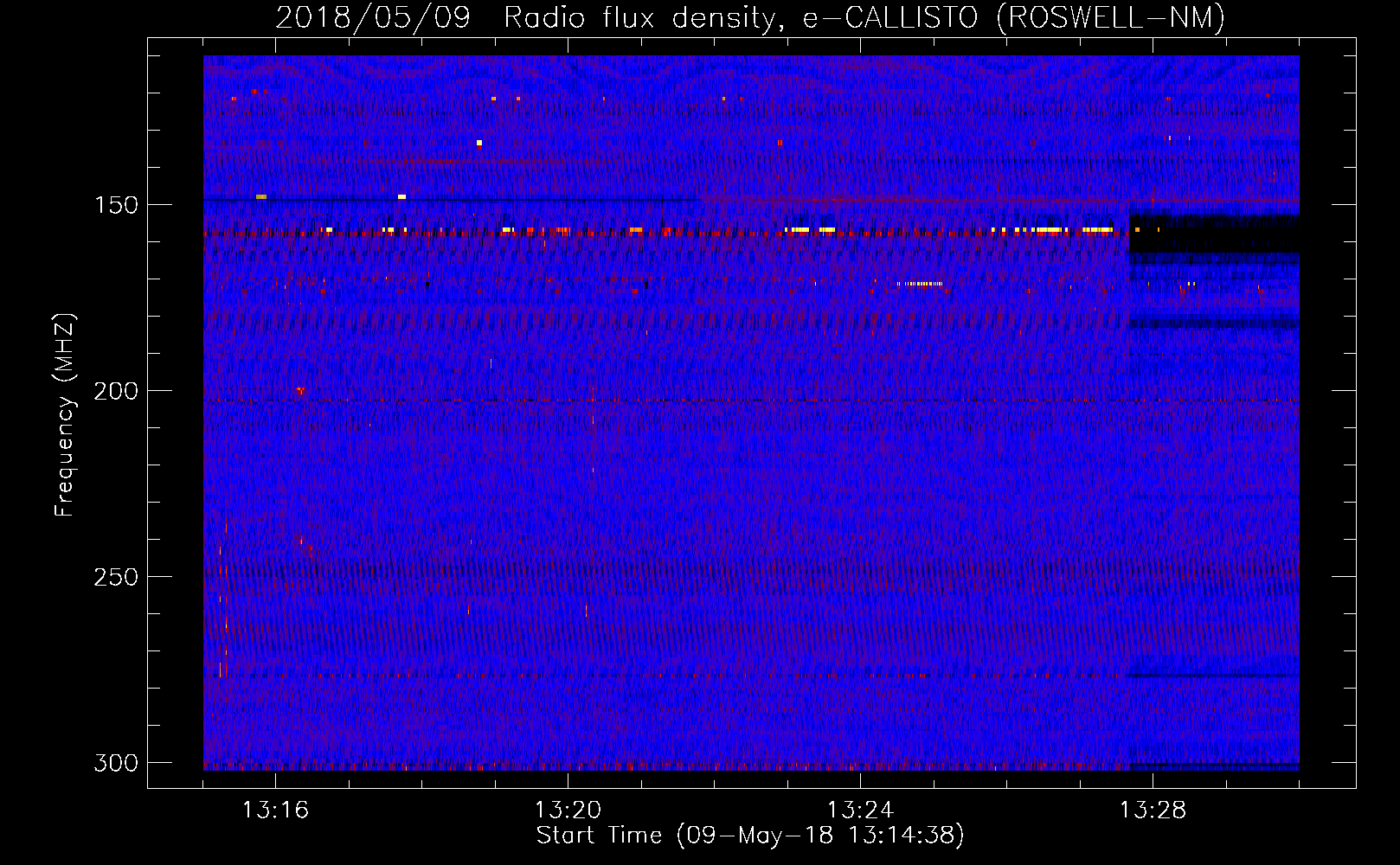Viewport: 1400px width, 865px height.
Task: Click the 150 frequency tick label
Action: coord(116,205)
